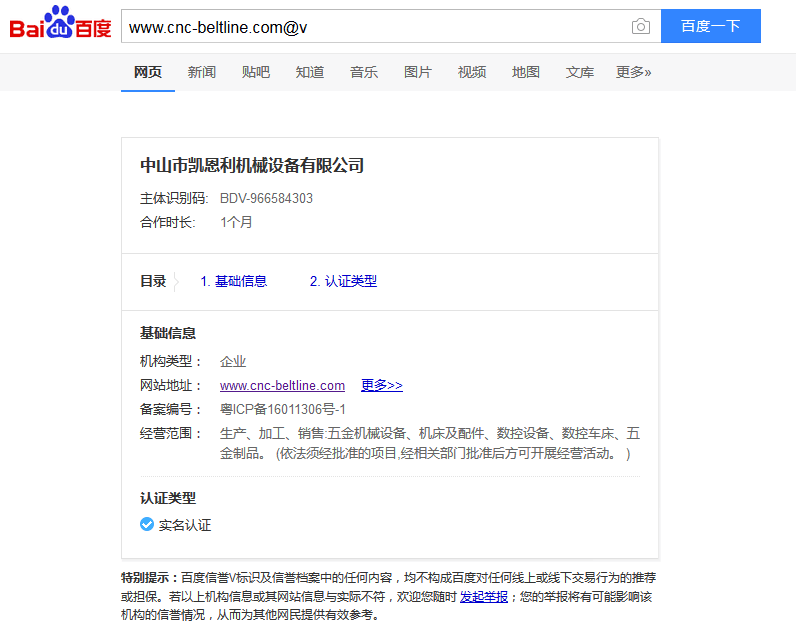The height and width of the screenshot is (627, 796).
Task: Select the 地图 tab
Action: 526,72
